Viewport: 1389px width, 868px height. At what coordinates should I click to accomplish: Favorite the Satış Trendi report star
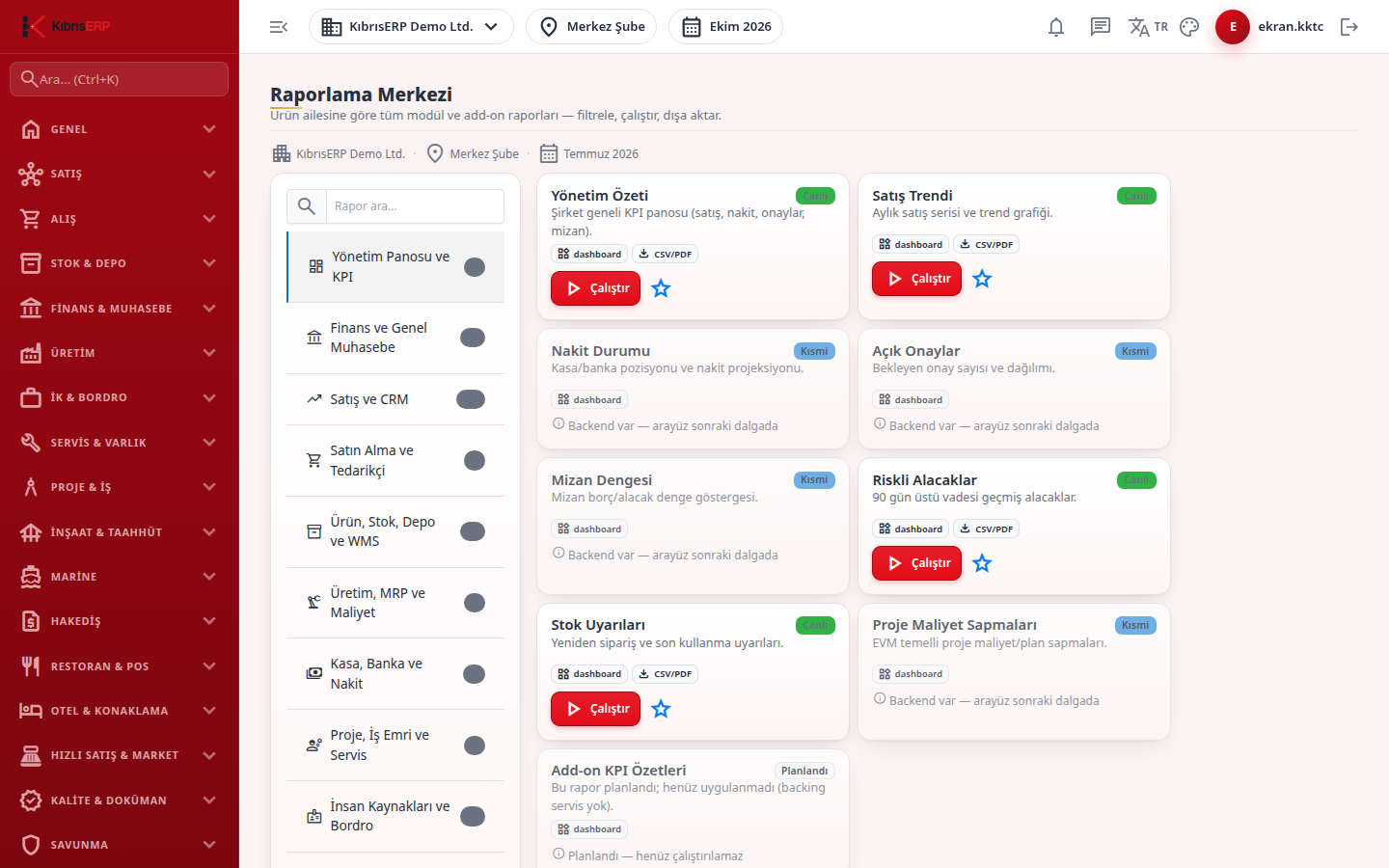click(982, 279)
